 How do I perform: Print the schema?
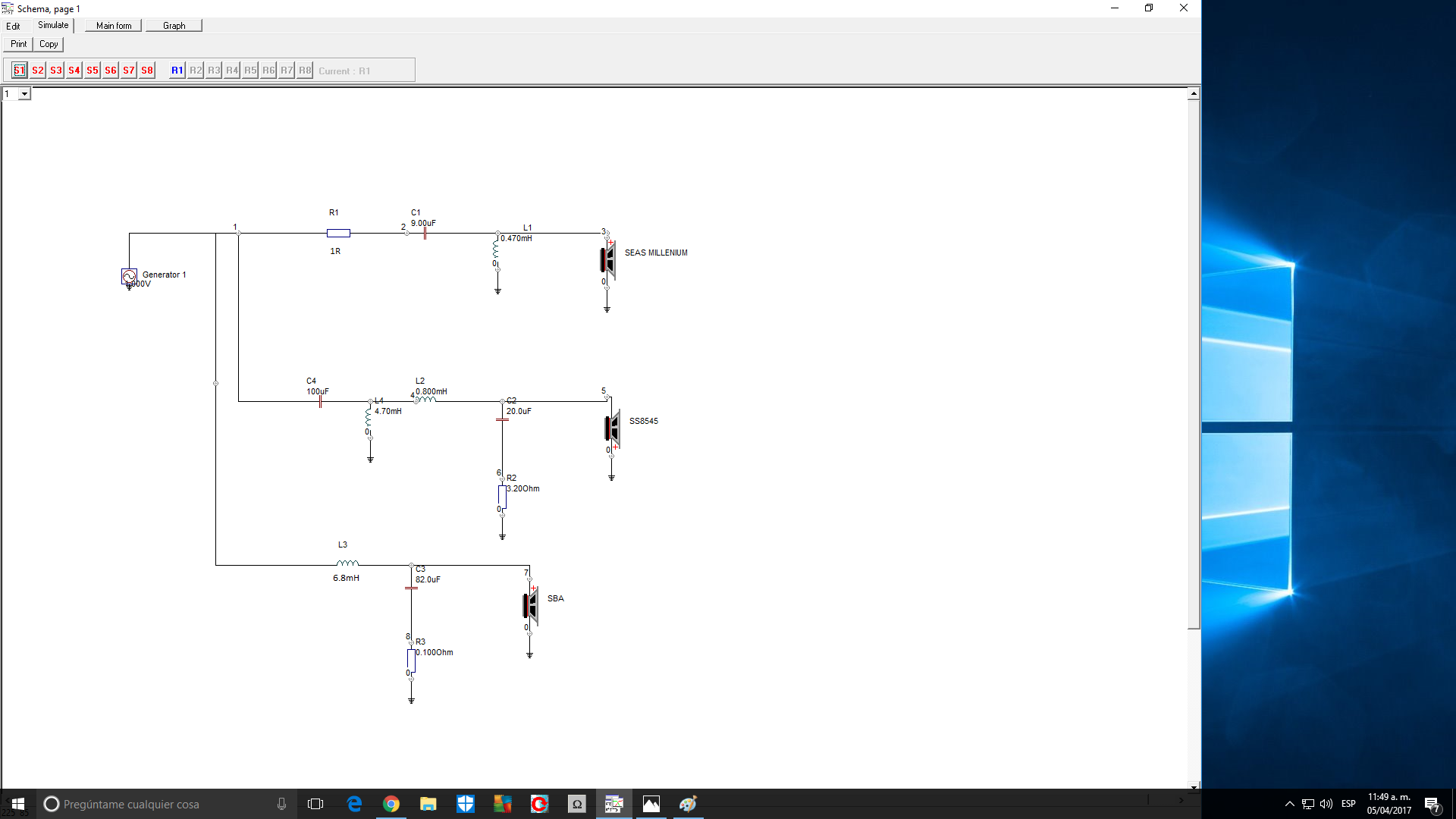[19, 44]
